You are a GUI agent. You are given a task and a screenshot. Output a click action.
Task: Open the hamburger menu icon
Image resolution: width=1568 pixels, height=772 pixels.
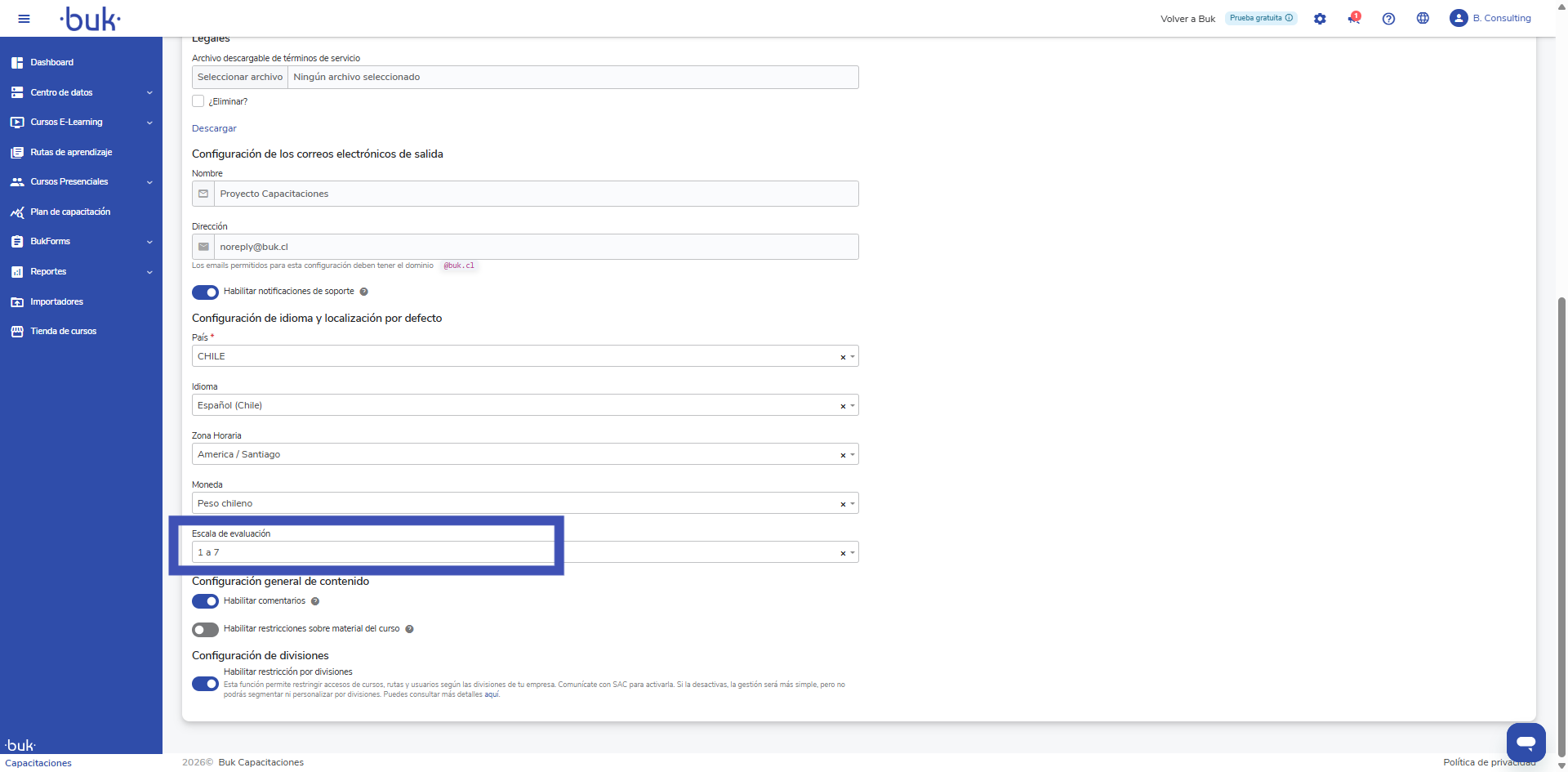tap(24, 19)
